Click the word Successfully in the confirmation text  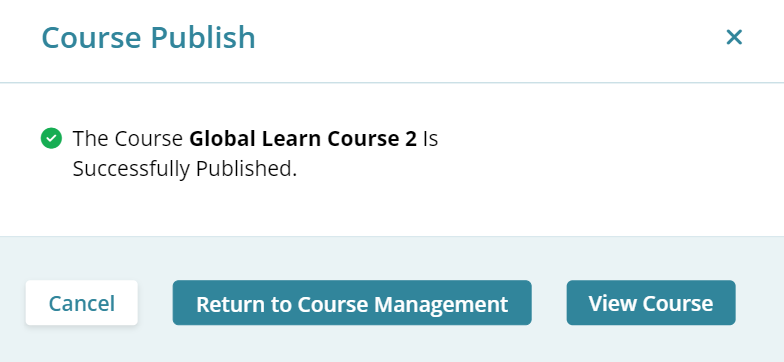132,169
